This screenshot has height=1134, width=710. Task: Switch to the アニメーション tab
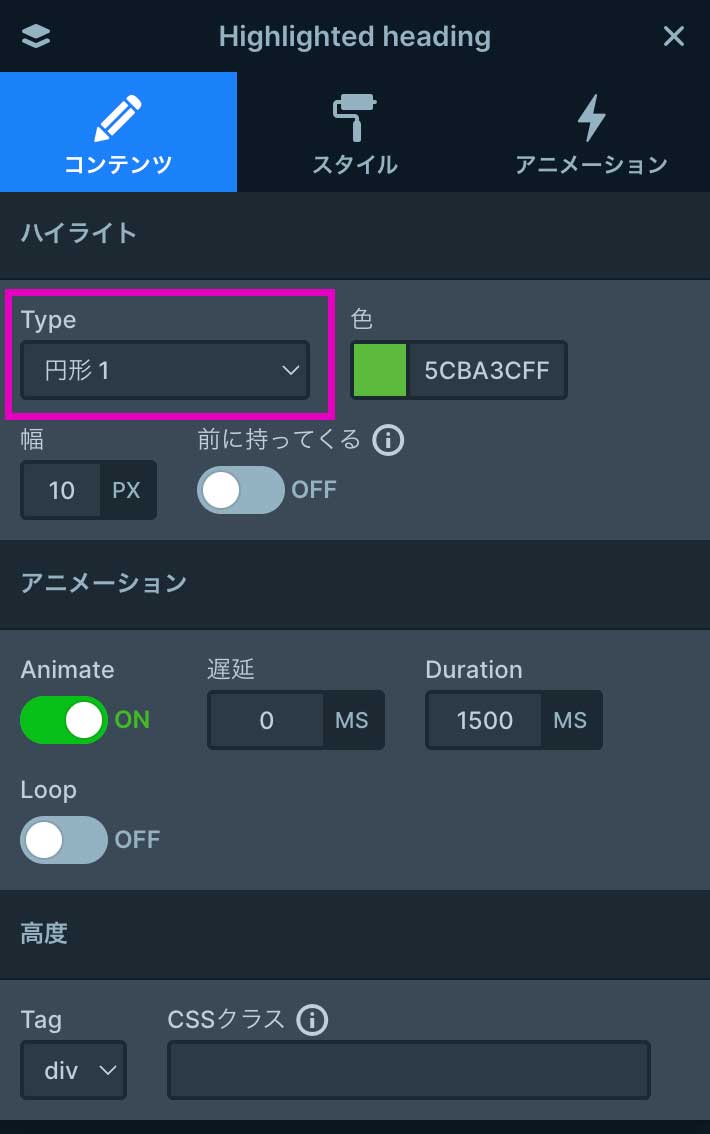591,163
